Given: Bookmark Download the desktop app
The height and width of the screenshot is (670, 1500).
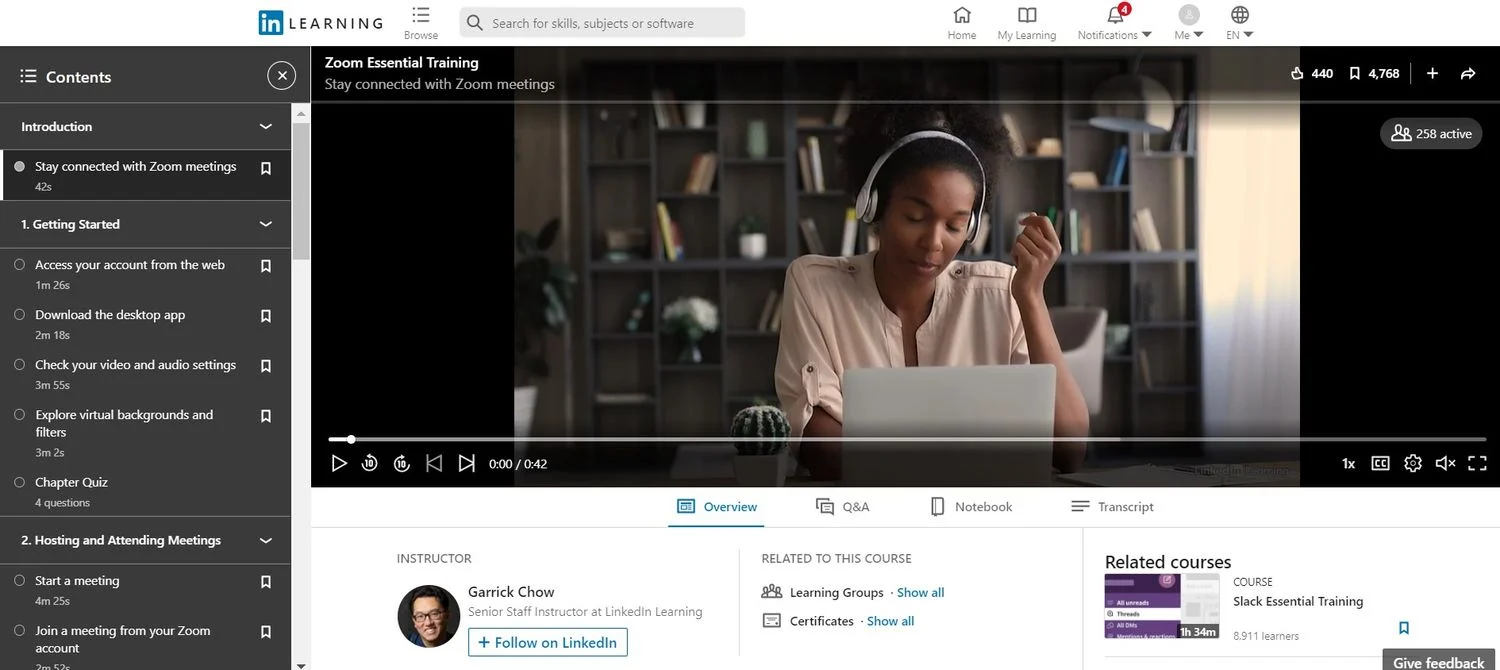Looking at the screenshot, I should pyautogui.click(x=266, y=316).
